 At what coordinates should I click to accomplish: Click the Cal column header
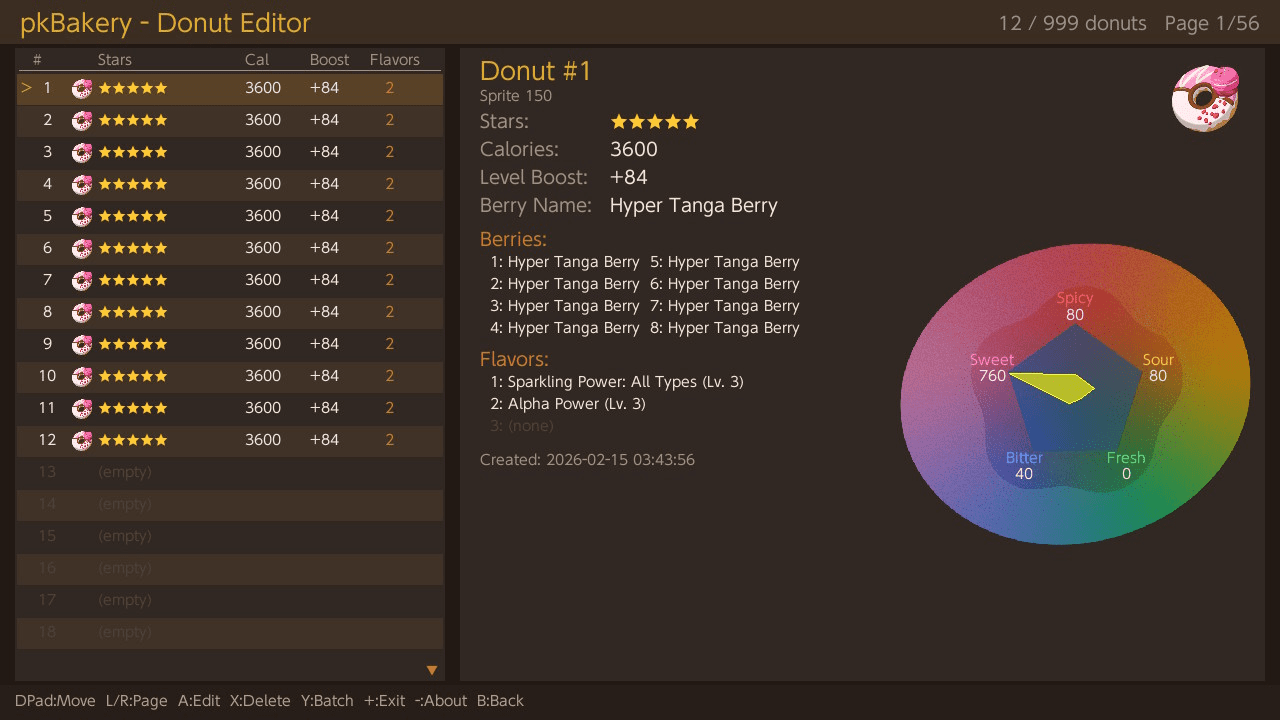[257, 60]
